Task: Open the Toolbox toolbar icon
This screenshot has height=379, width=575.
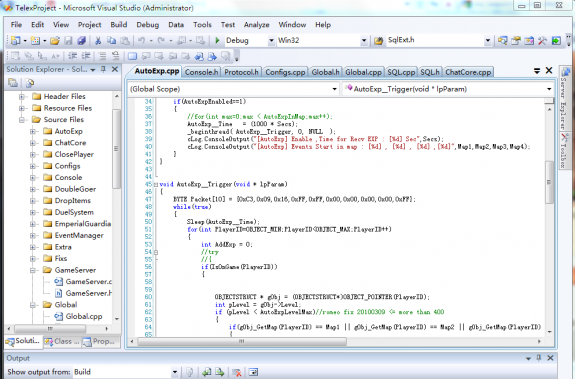Action: 542,40
